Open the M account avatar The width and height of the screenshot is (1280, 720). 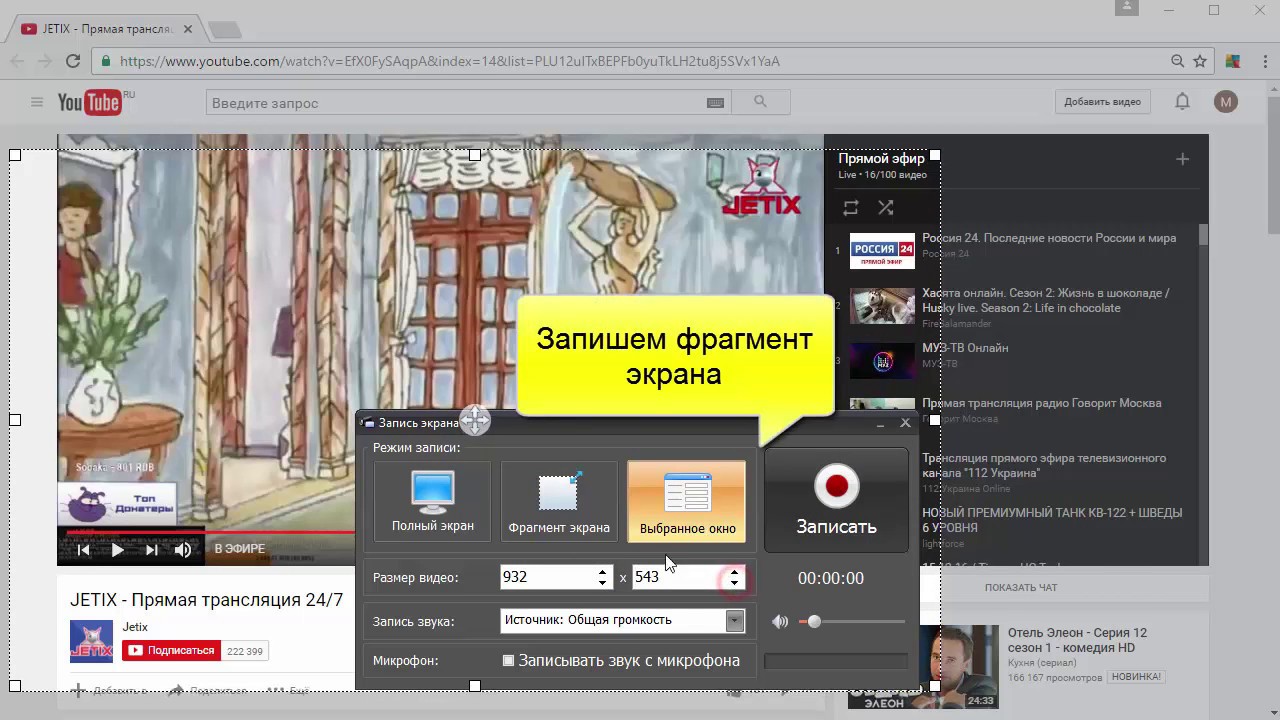pyautogui.click(x=1226, y=102)
